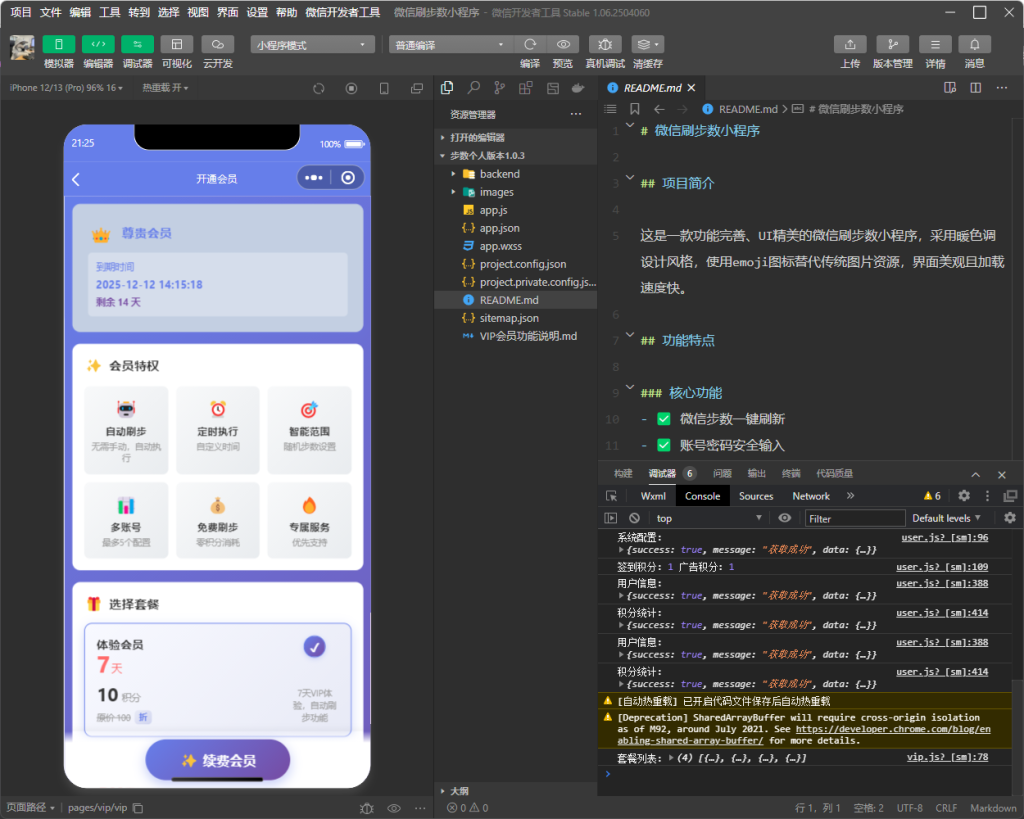This screenshot has width=1024, height=819.
Task: Switch to the Network tab
Action: click(811, 496)
